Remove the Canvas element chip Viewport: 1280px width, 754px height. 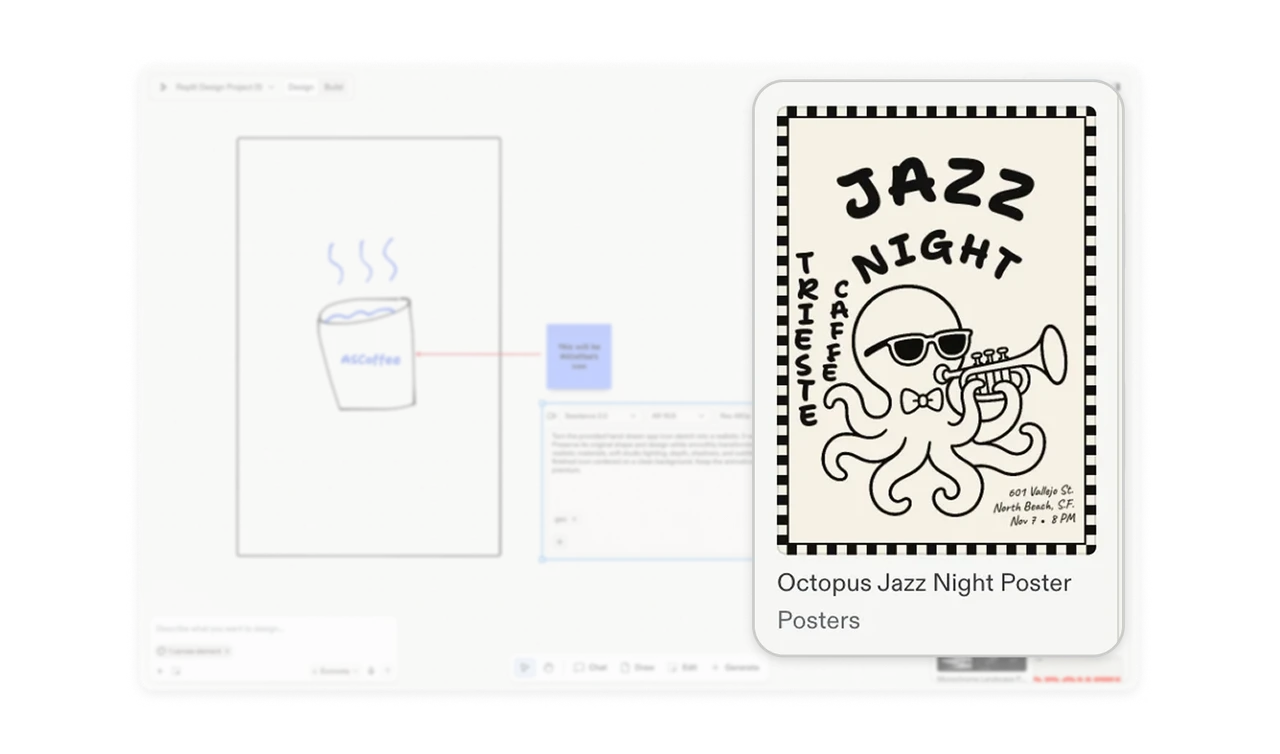tap(227, 651)
